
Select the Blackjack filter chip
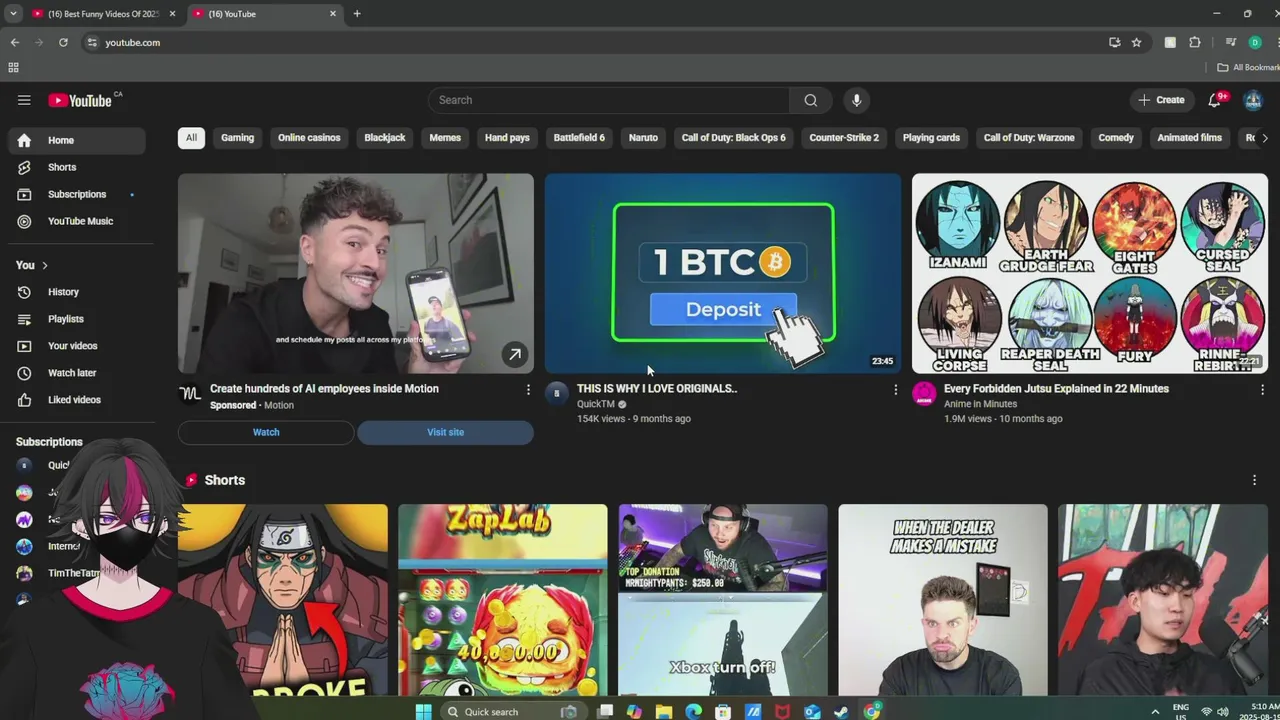(385, 138)
